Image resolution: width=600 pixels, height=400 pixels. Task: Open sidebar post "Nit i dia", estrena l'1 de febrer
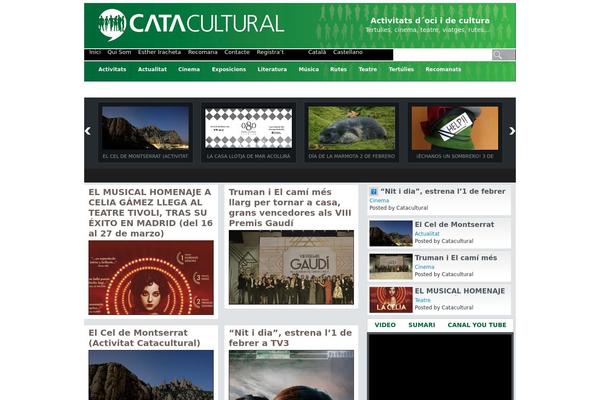point(443,191)
